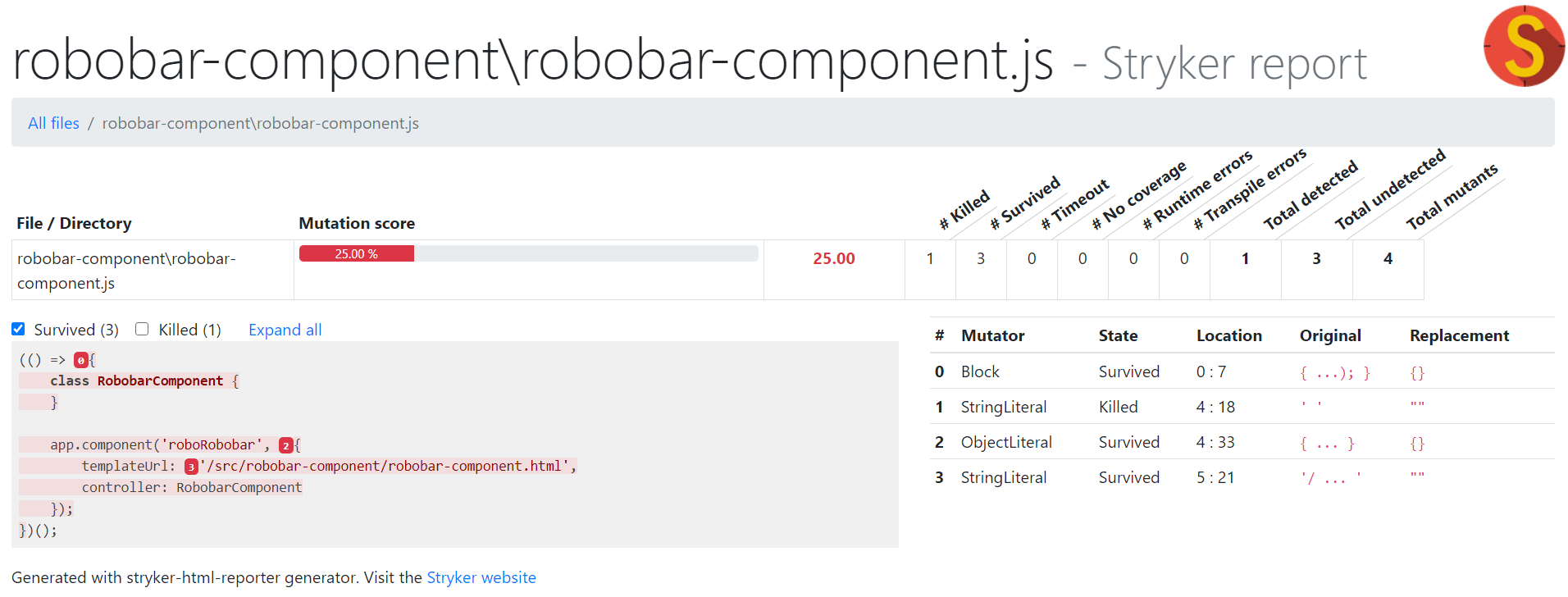The image size is (1568, 597).
Task: Click the Mutation score column header
Action: [x=357, y=223]
